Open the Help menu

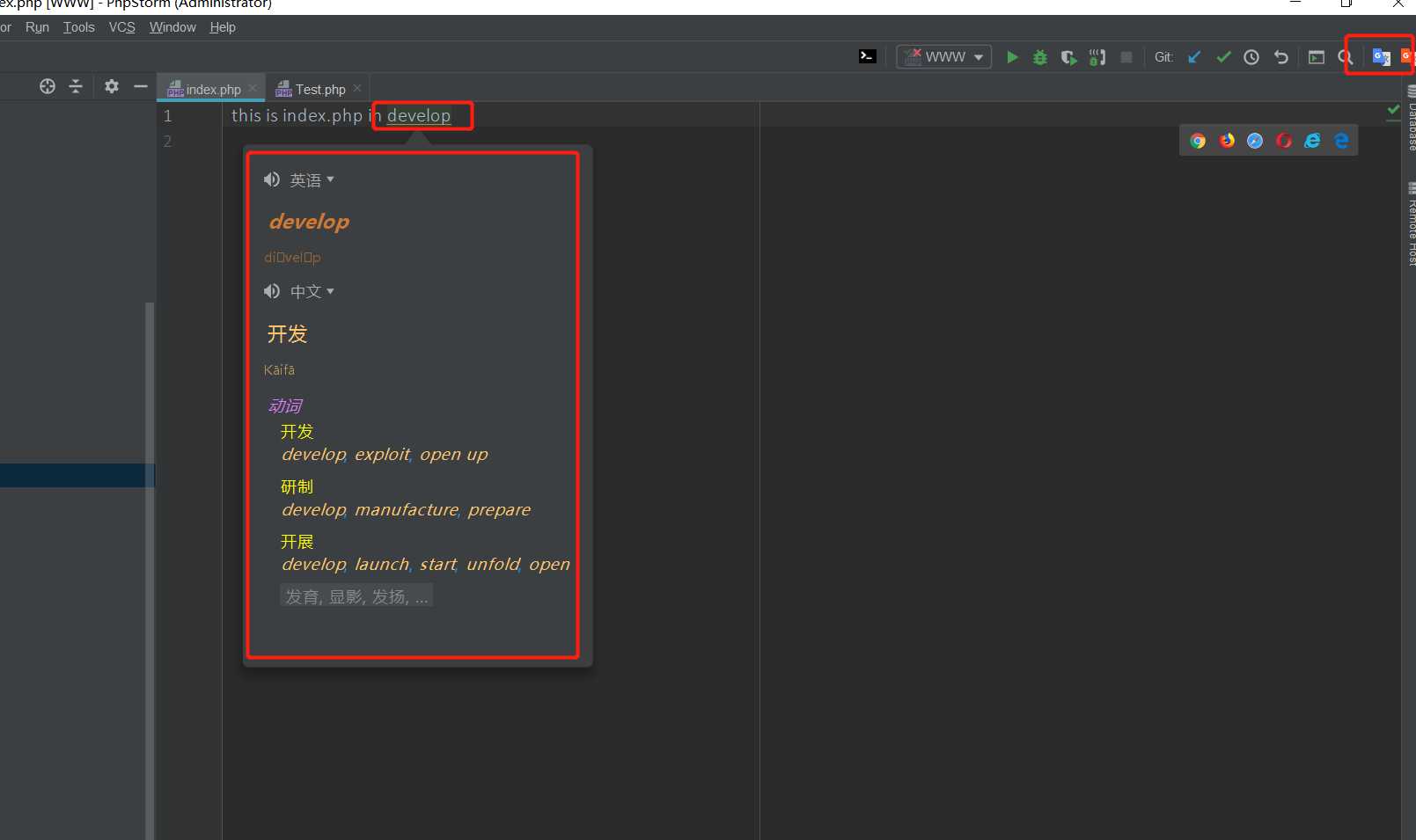pyautogui.click(x=223, y=27)
